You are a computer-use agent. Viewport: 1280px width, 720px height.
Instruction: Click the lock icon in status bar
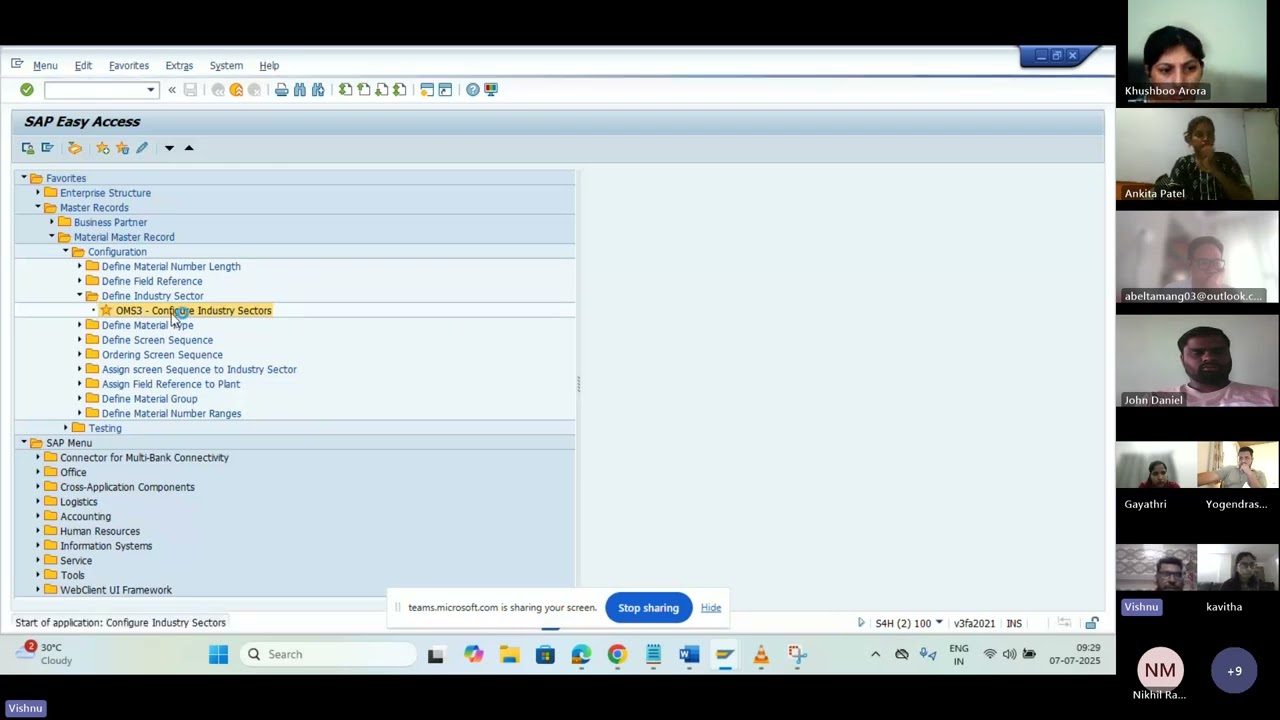pos(1092,623)
